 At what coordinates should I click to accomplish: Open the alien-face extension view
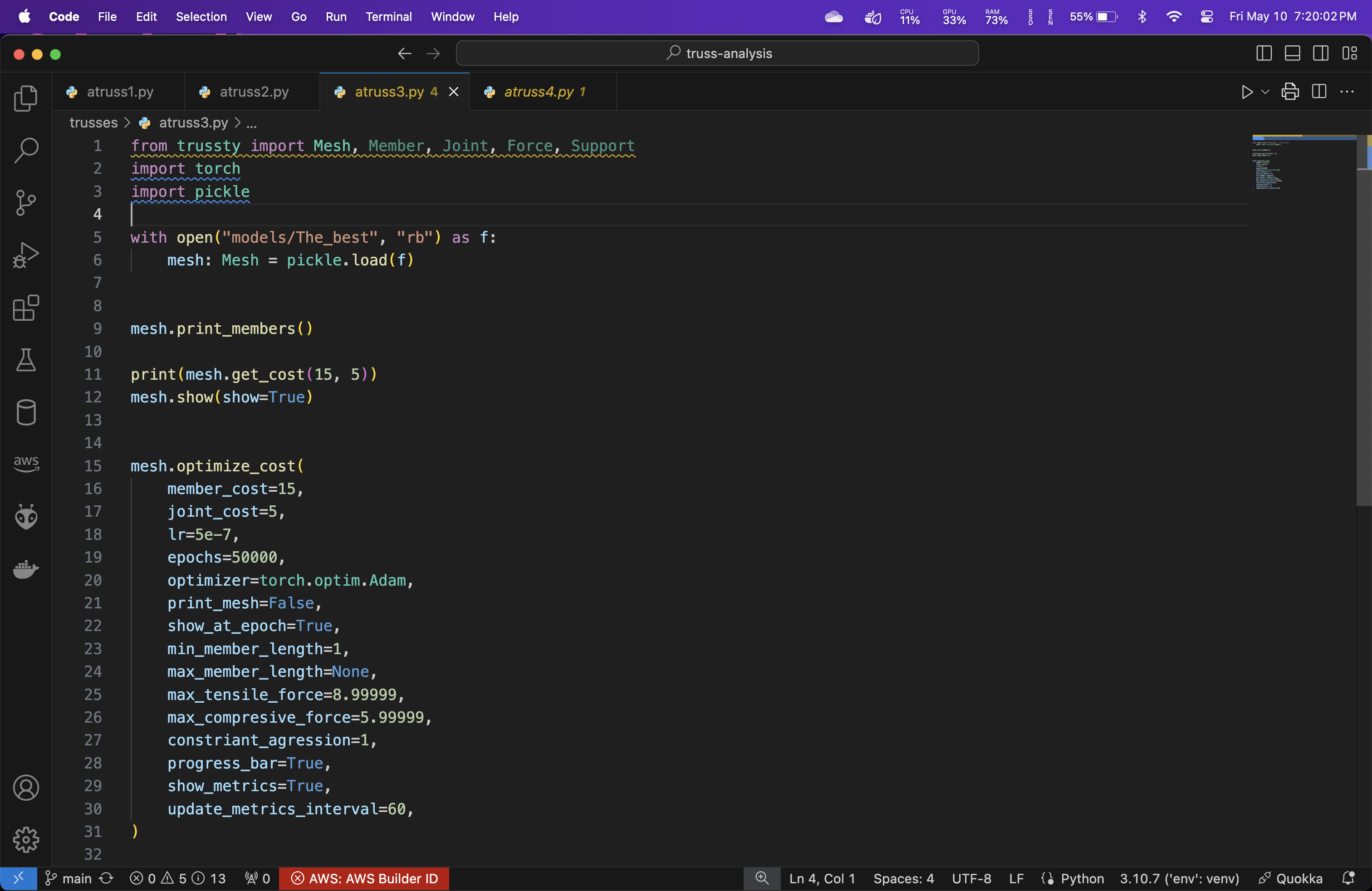coord(26,517)
